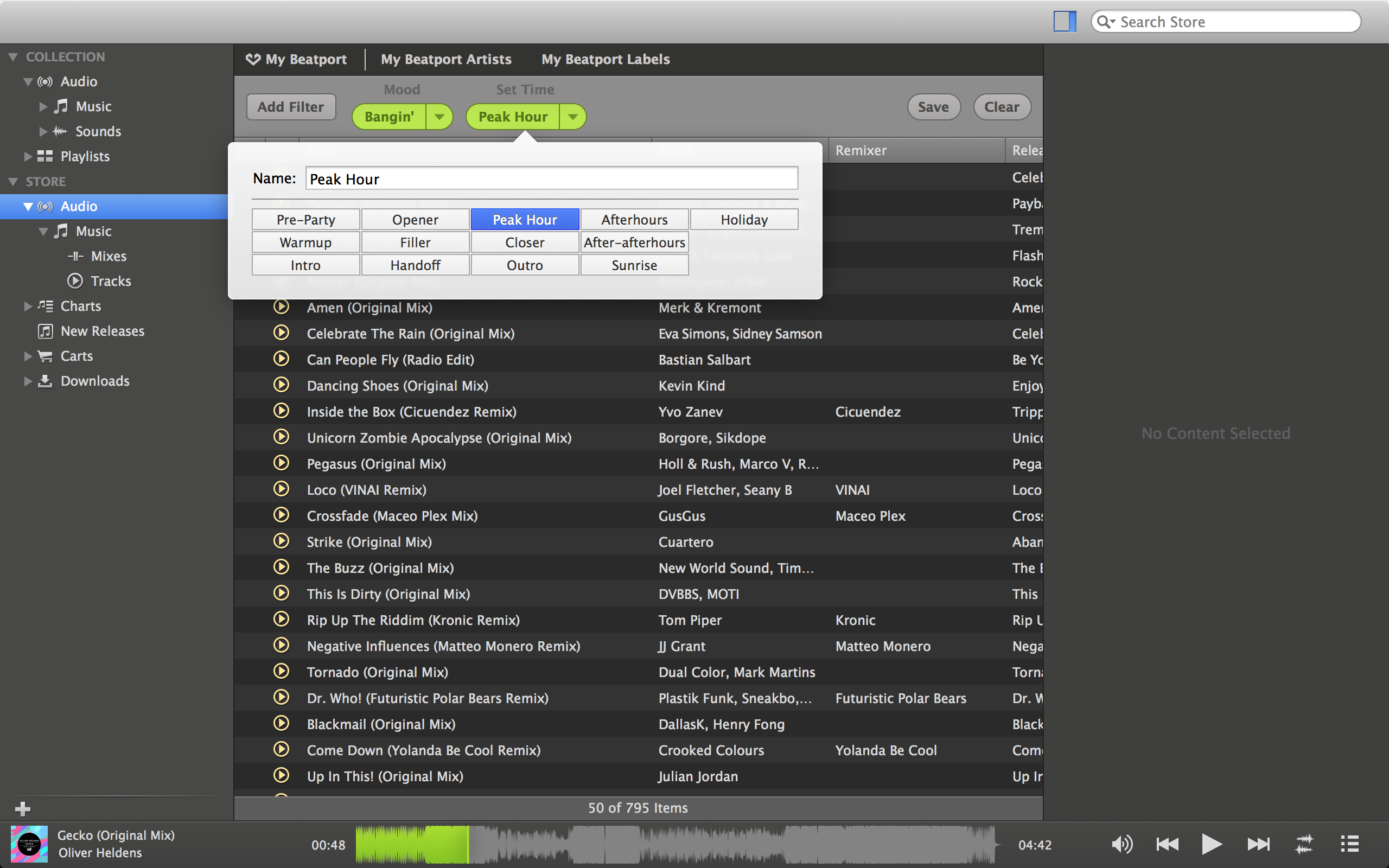The height and width of the screenshot is (868, 1389).
Task: Click the Name input field to edit
Action: pyautogui.click(x=550, y=179)
